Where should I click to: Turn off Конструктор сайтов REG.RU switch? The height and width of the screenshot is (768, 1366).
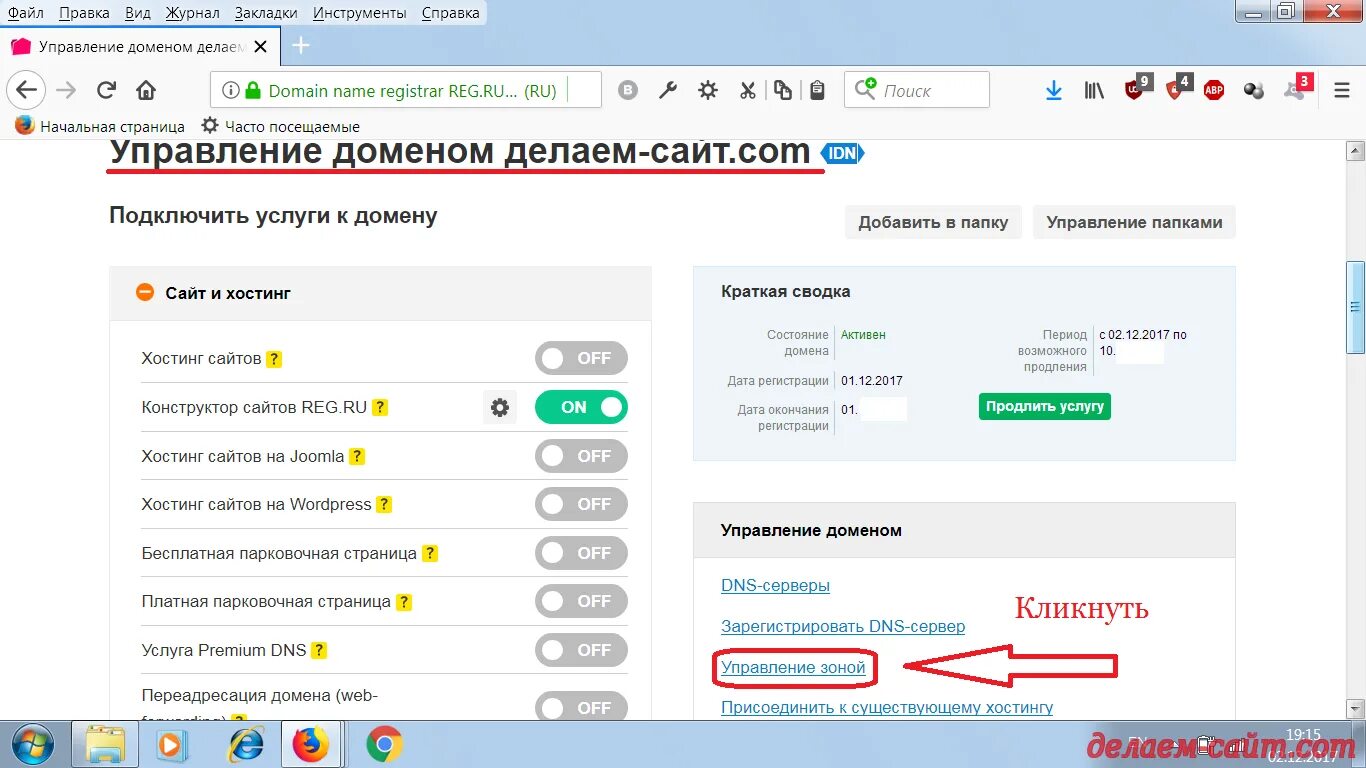pos(581,407)
